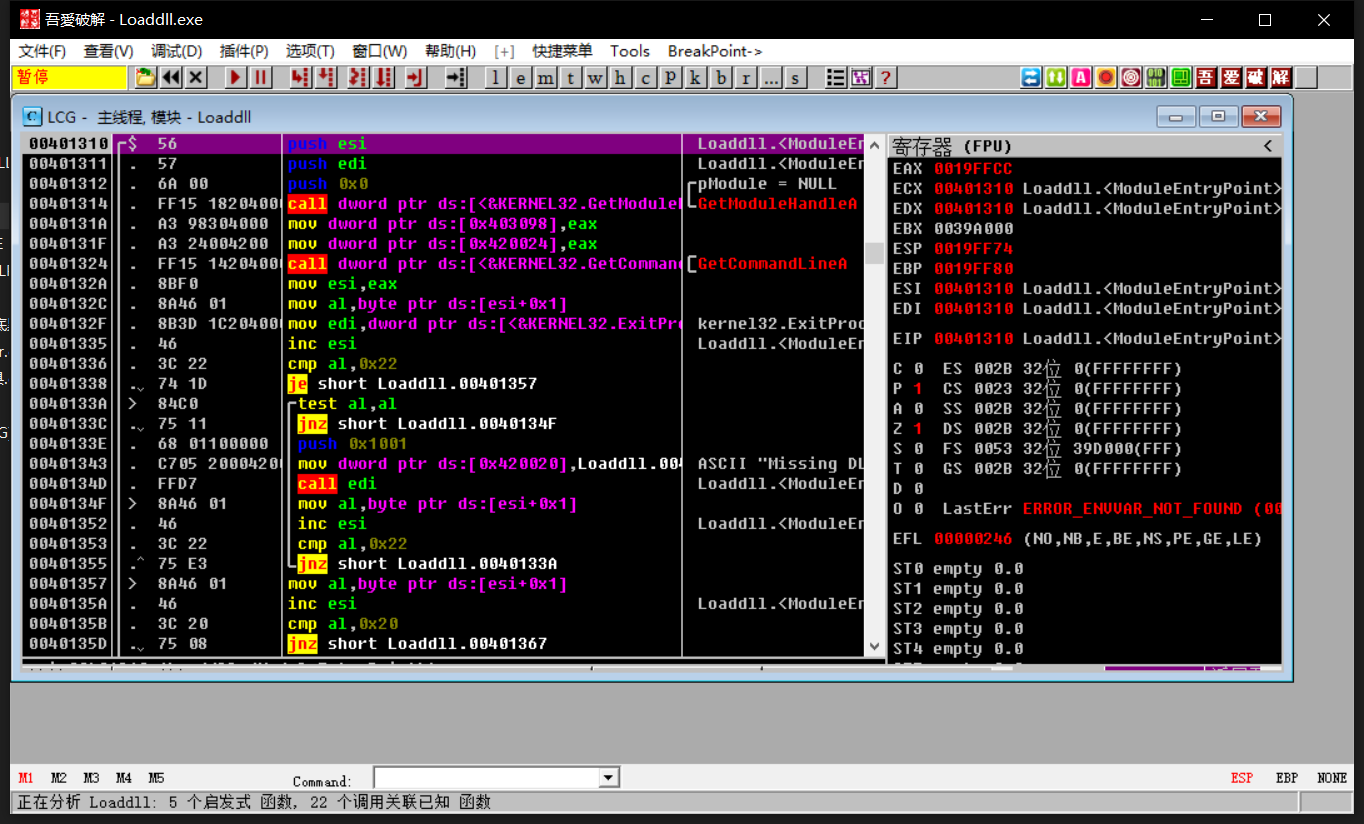Select EBP stack addressing mode
The image size is (1364, 824).
point(1287,778)
